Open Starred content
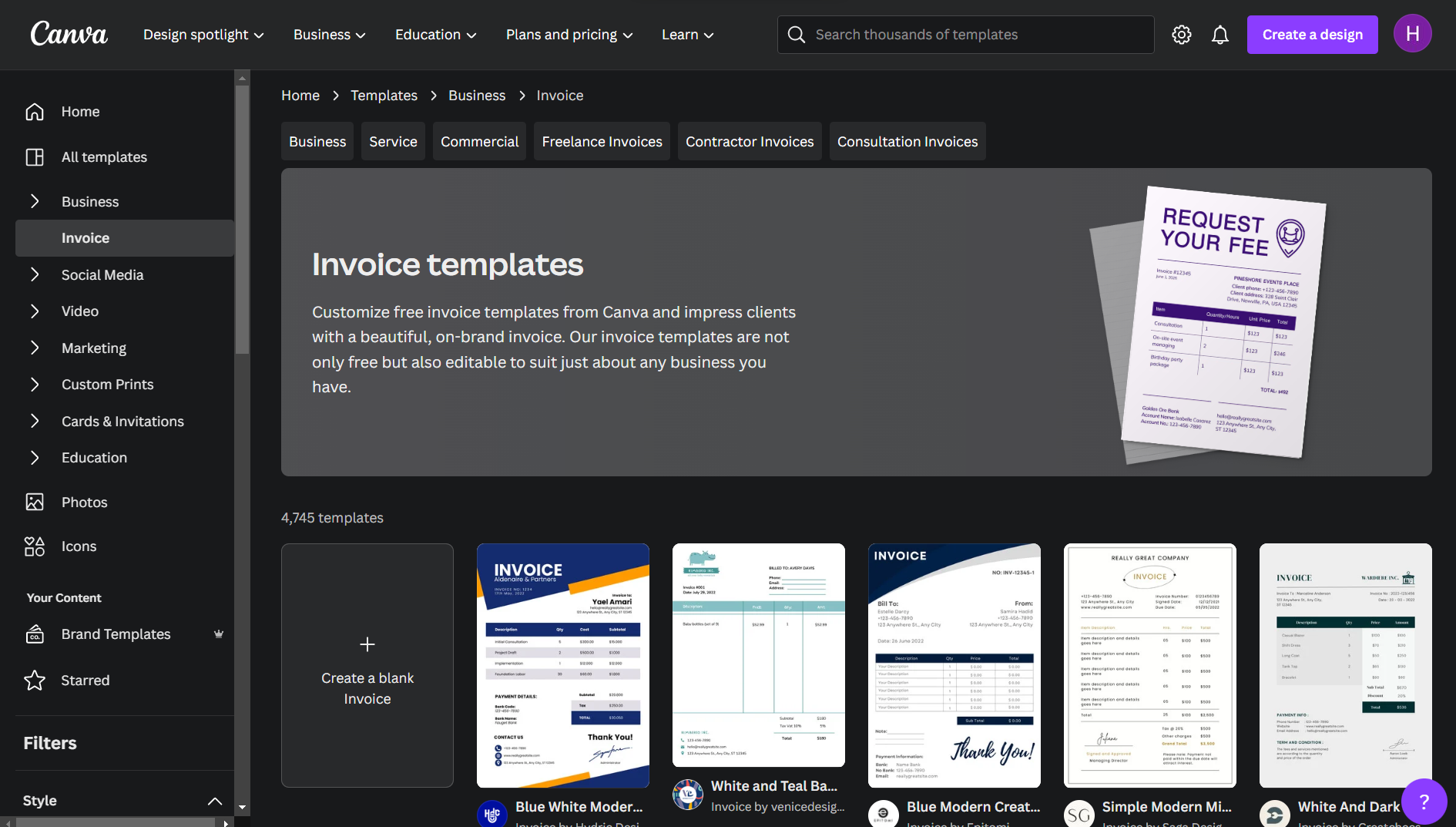 point(85,681)
